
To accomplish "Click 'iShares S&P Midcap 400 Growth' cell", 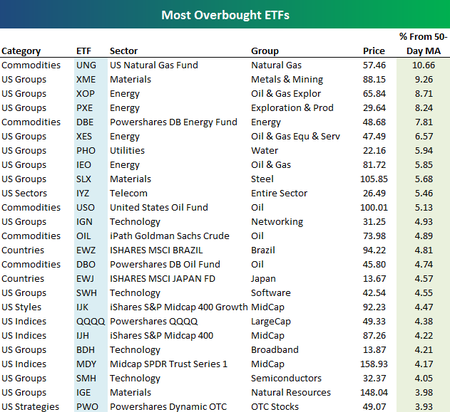I will (179, 307).
